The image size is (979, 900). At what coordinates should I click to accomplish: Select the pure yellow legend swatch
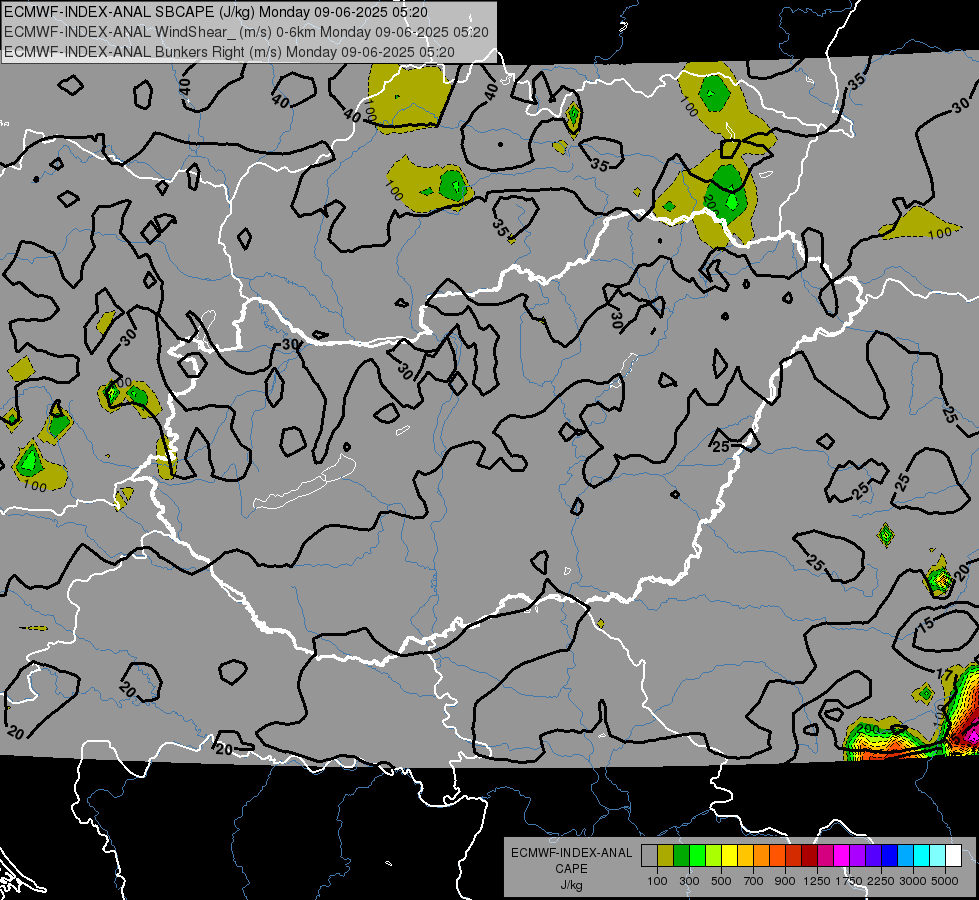tap(729, 856)
